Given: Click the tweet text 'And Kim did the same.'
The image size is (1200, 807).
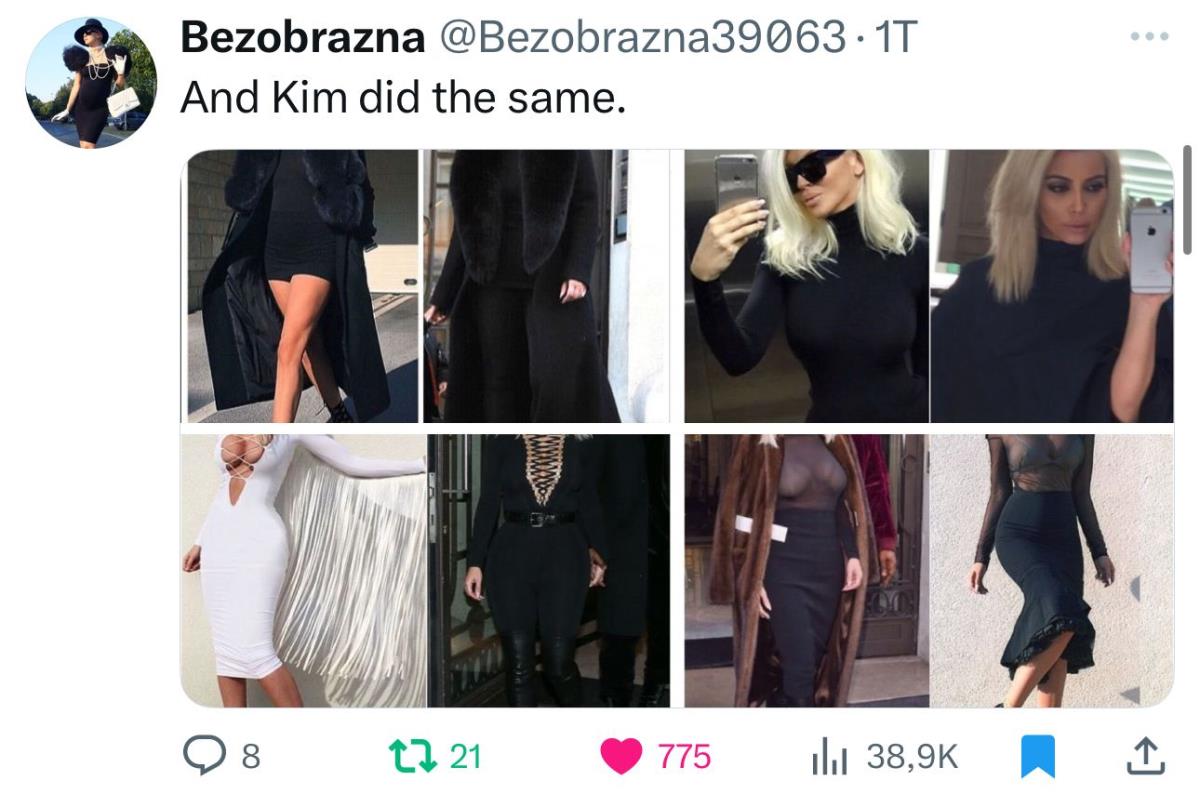Looking at the screenshot, I should (403, 100).
